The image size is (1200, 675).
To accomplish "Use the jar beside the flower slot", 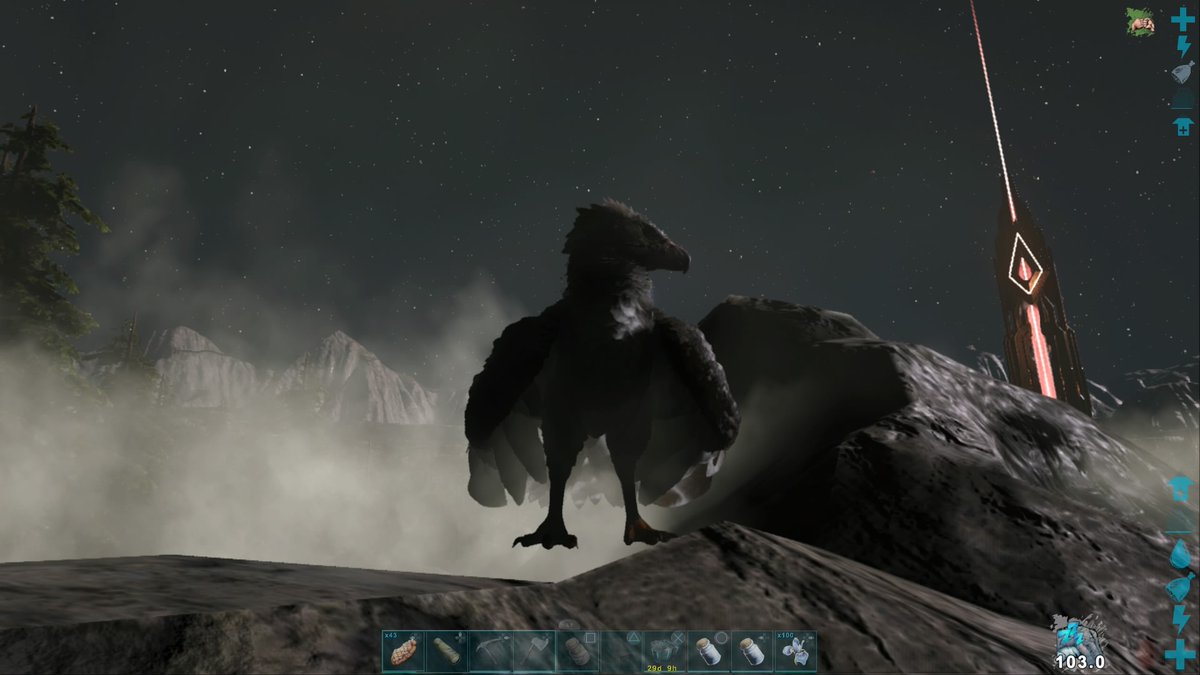I will pos(752,651).
